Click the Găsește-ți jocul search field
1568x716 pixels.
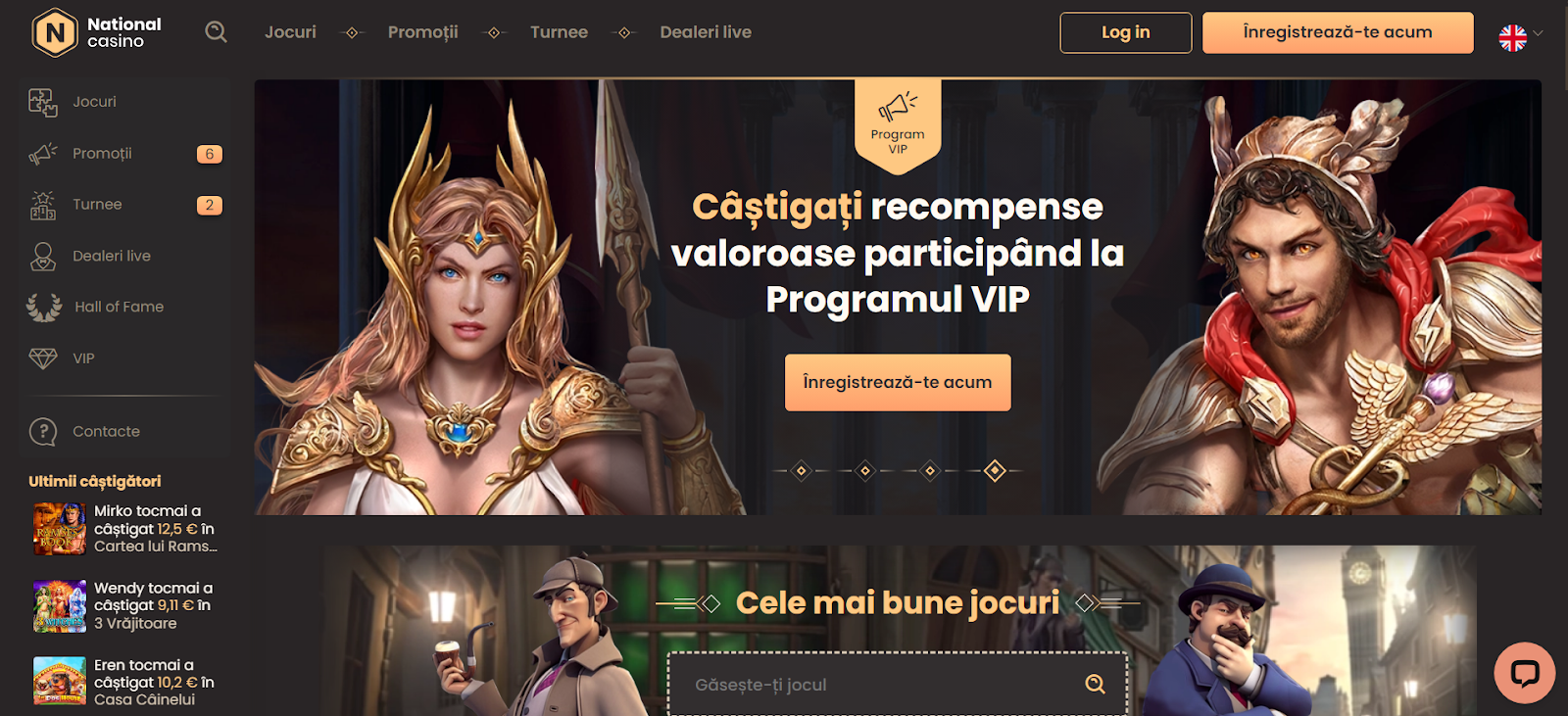click(898, 684)
